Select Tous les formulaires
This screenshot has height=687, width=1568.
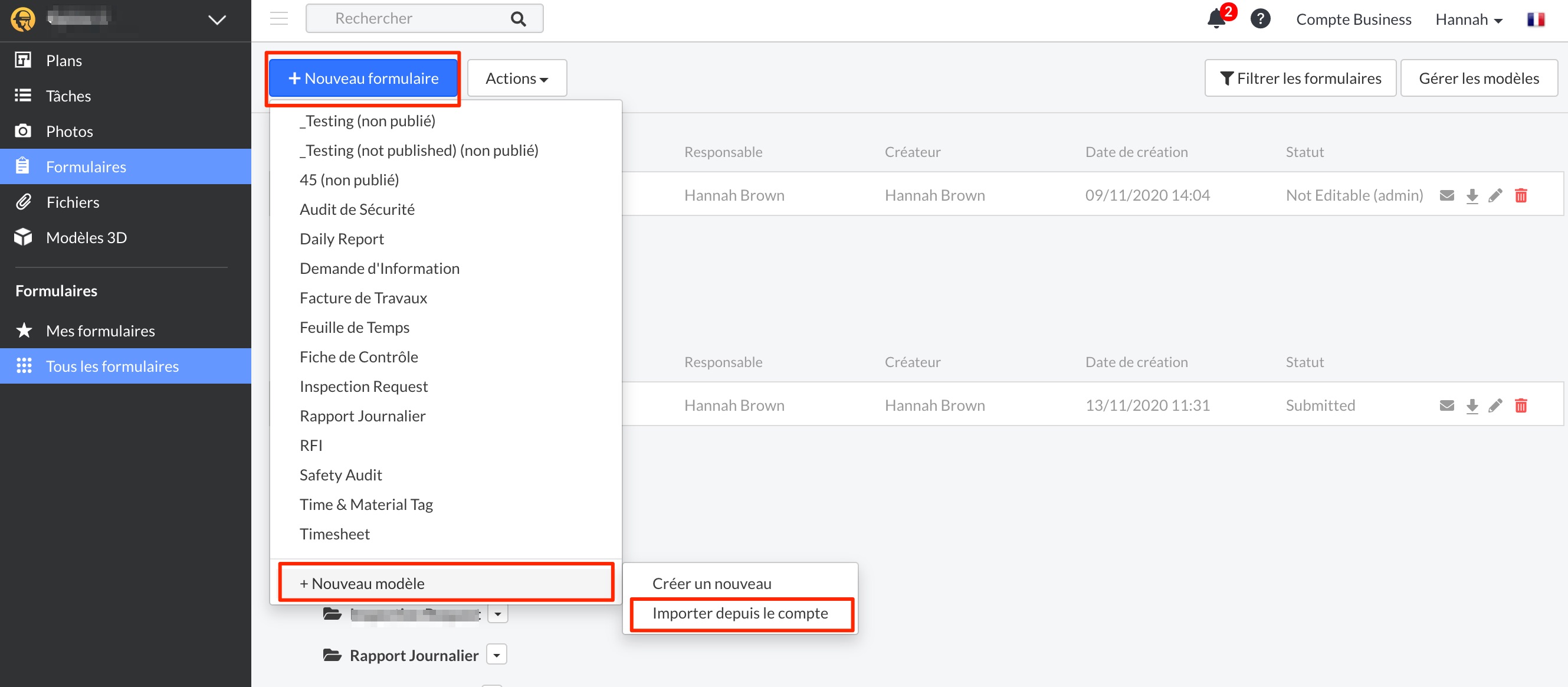[x=126, y=366]
